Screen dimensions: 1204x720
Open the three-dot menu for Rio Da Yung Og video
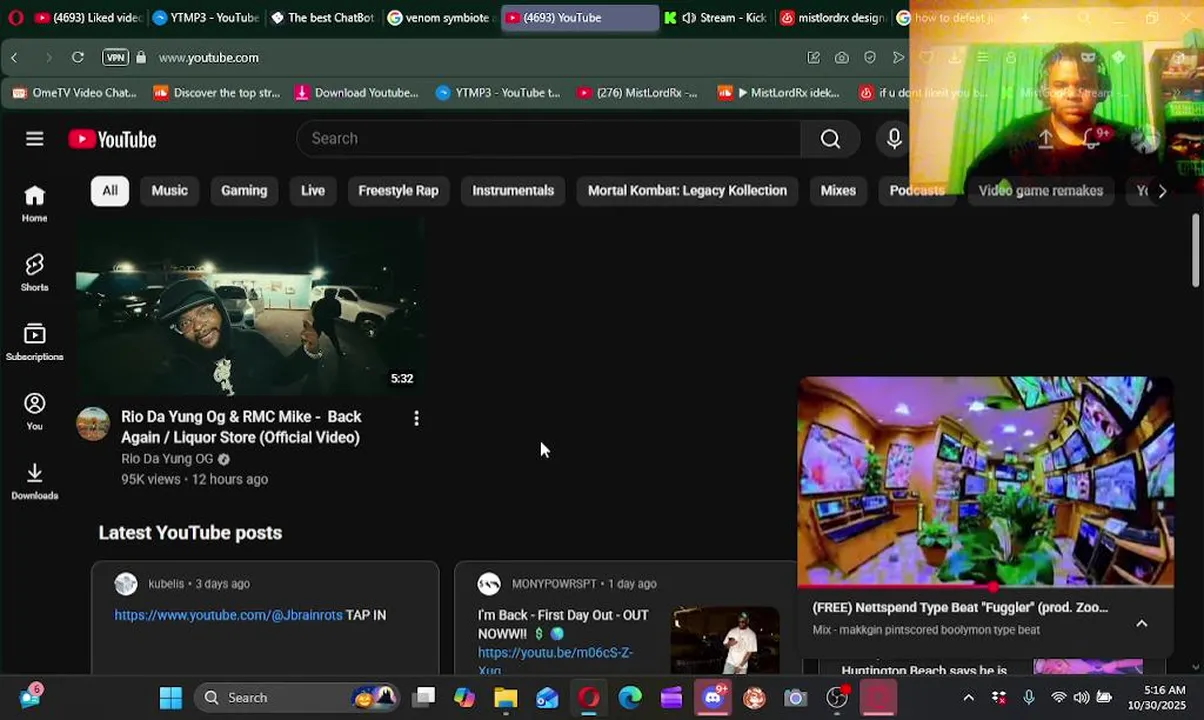click(416, 418)
